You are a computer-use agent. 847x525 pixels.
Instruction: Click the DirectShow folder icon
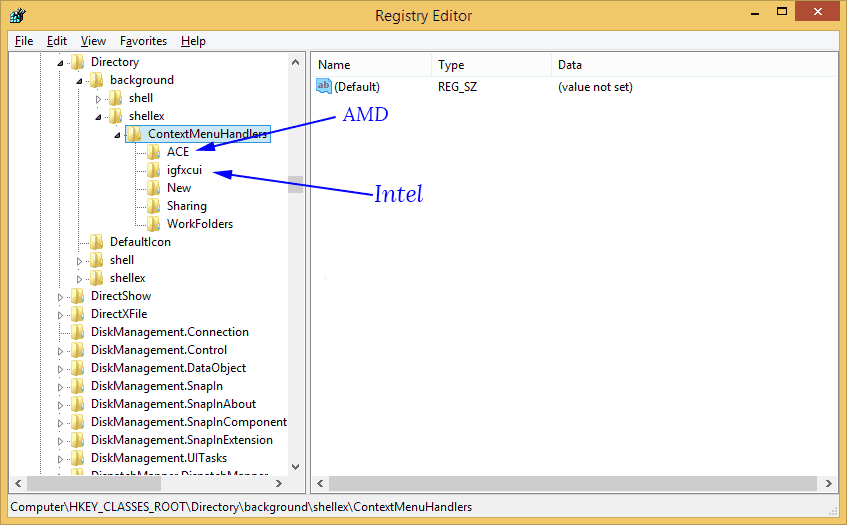click(x=78, y=295)
